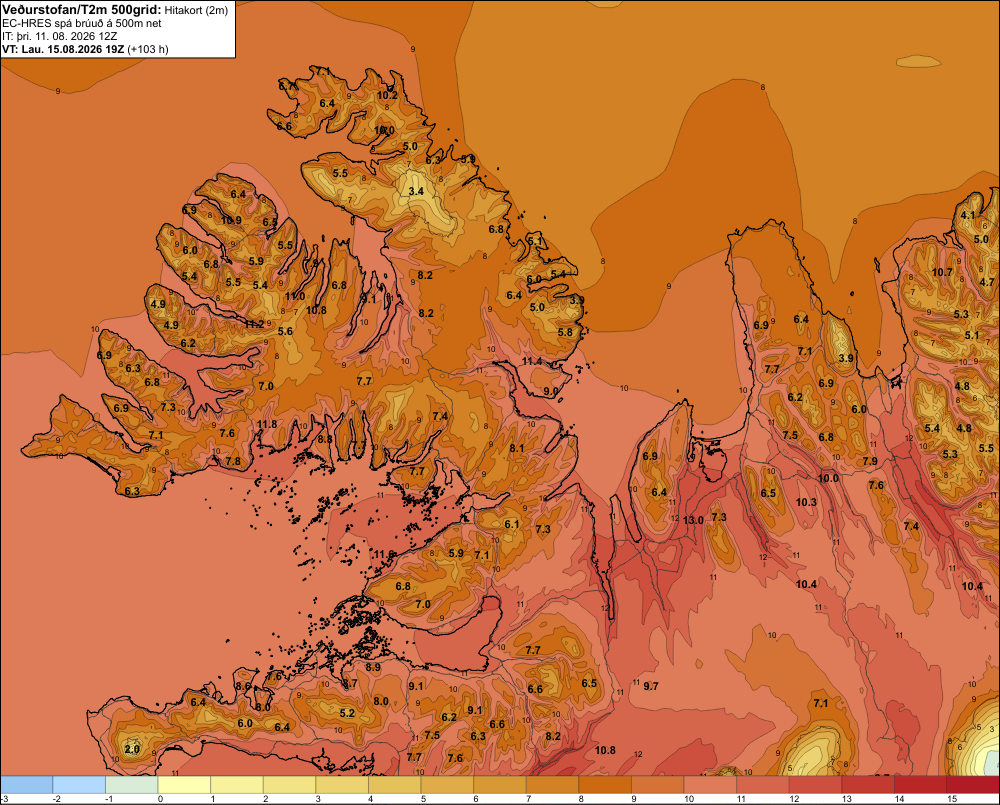The height and width of the screenshot is (805, 1000).
Task: Click the forecast offset '(+103 h)'
Action: point(148,49)
